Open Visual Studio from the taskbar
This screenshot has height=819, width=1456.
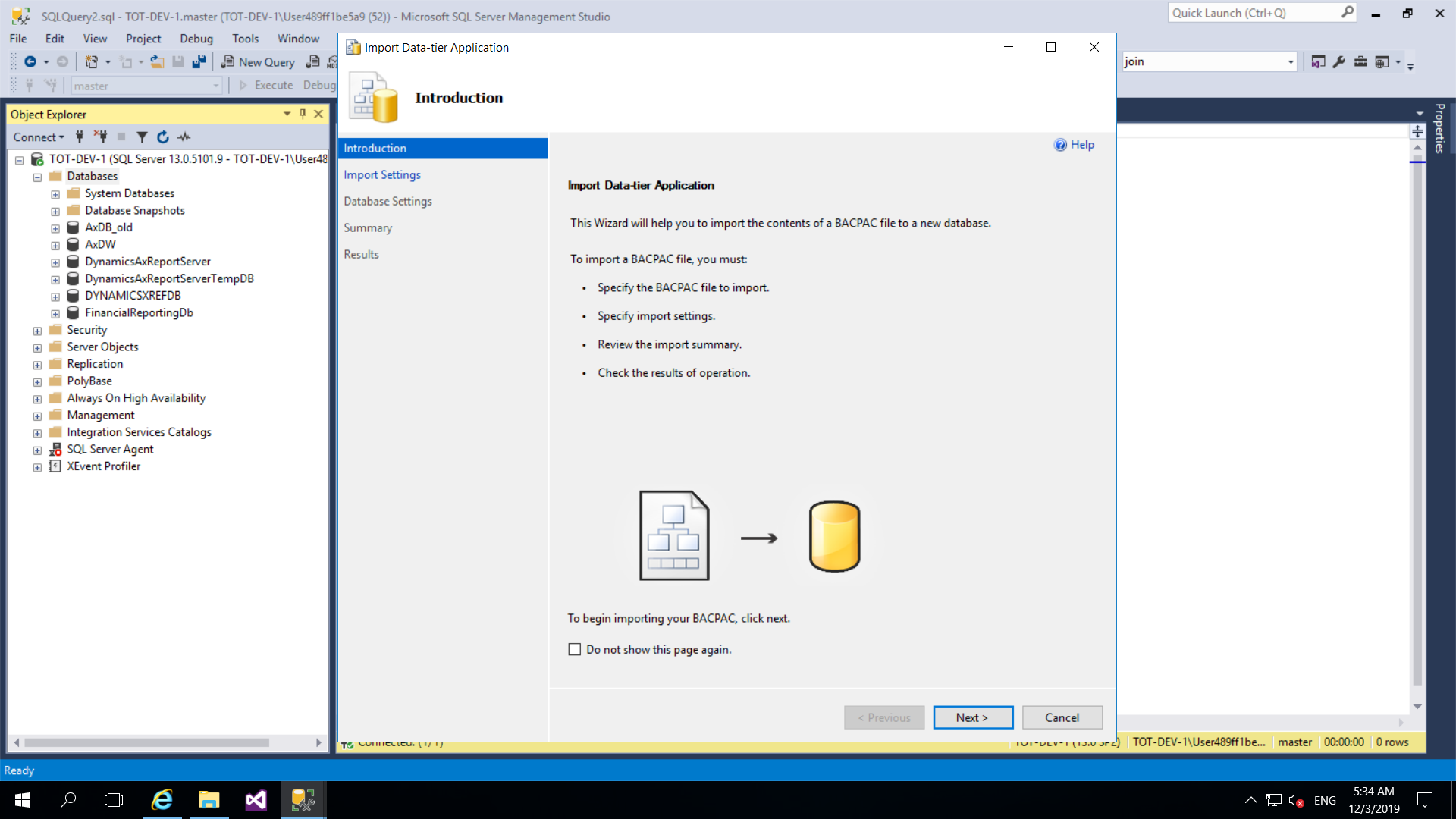[x=256, y=800]
